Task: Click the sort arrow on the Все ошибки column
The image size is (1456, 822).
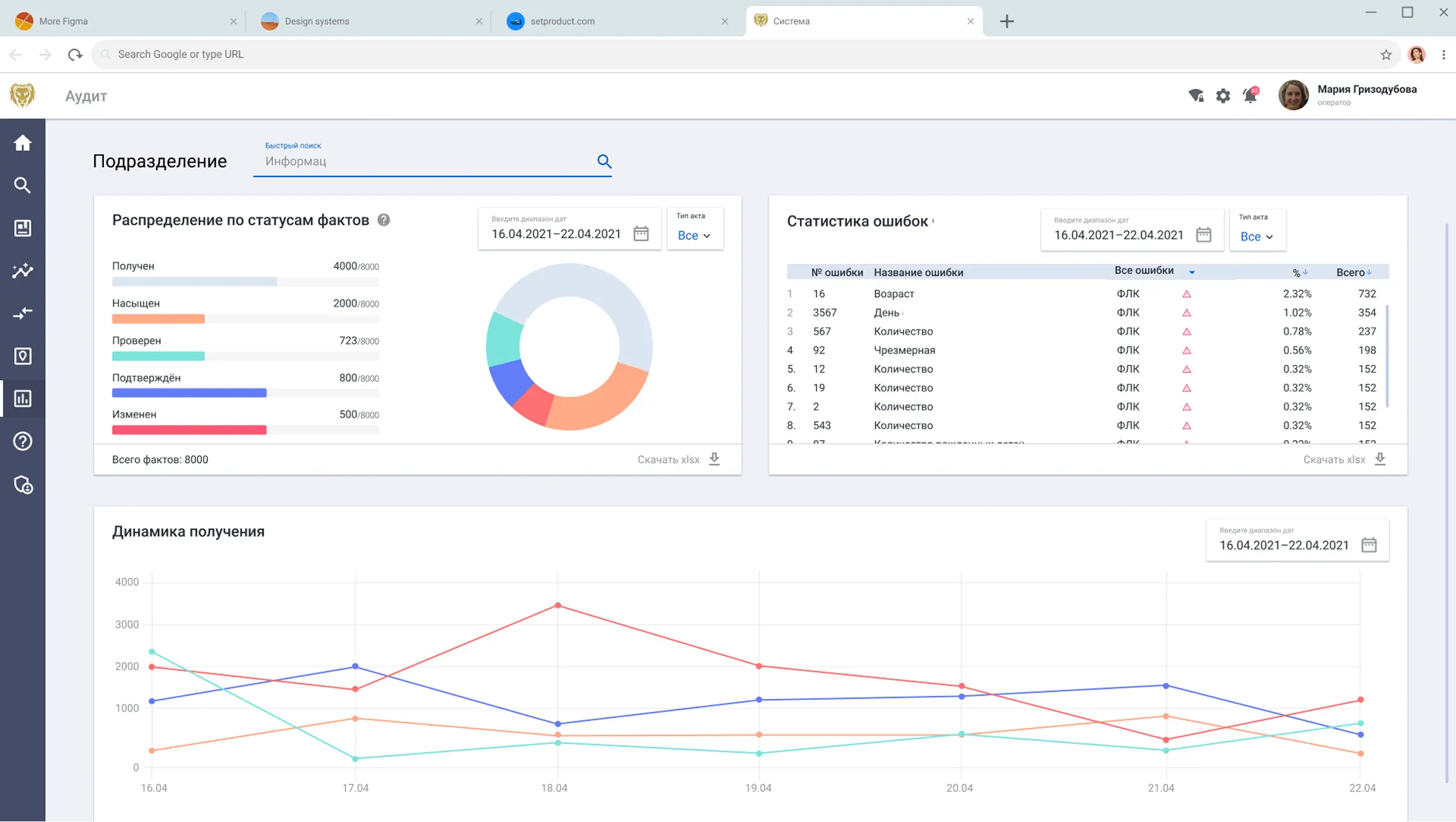Action: (1193, 272)
